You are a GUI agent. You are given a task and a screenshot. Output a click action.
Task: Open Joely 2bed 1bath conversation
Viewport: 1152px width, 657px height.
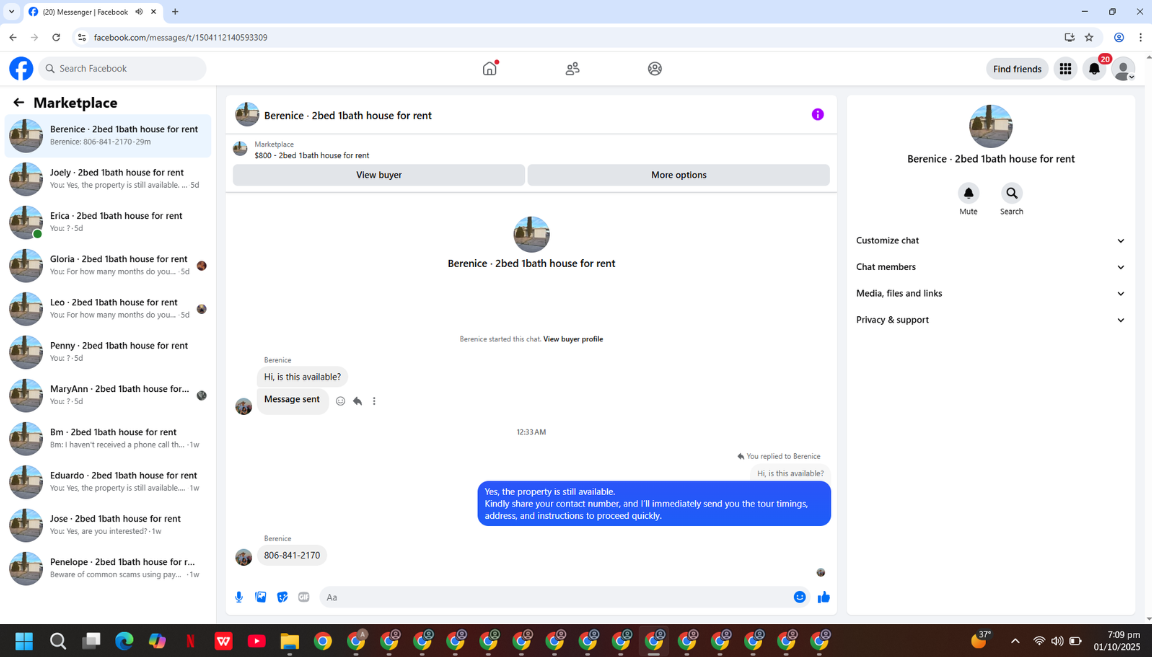[108, 179]
